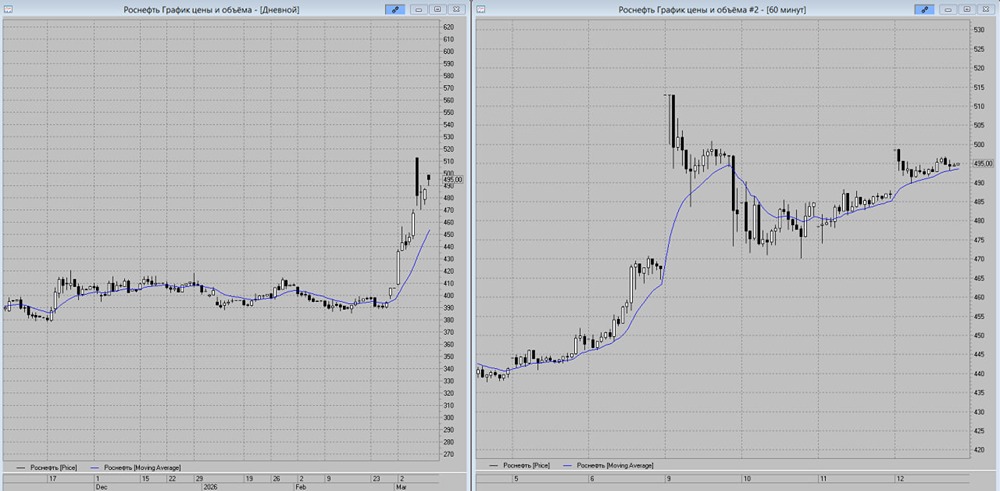The image size is (1000, 491).
Task: Click price level '400' on daily price axis
Action: tap(448, 296)
